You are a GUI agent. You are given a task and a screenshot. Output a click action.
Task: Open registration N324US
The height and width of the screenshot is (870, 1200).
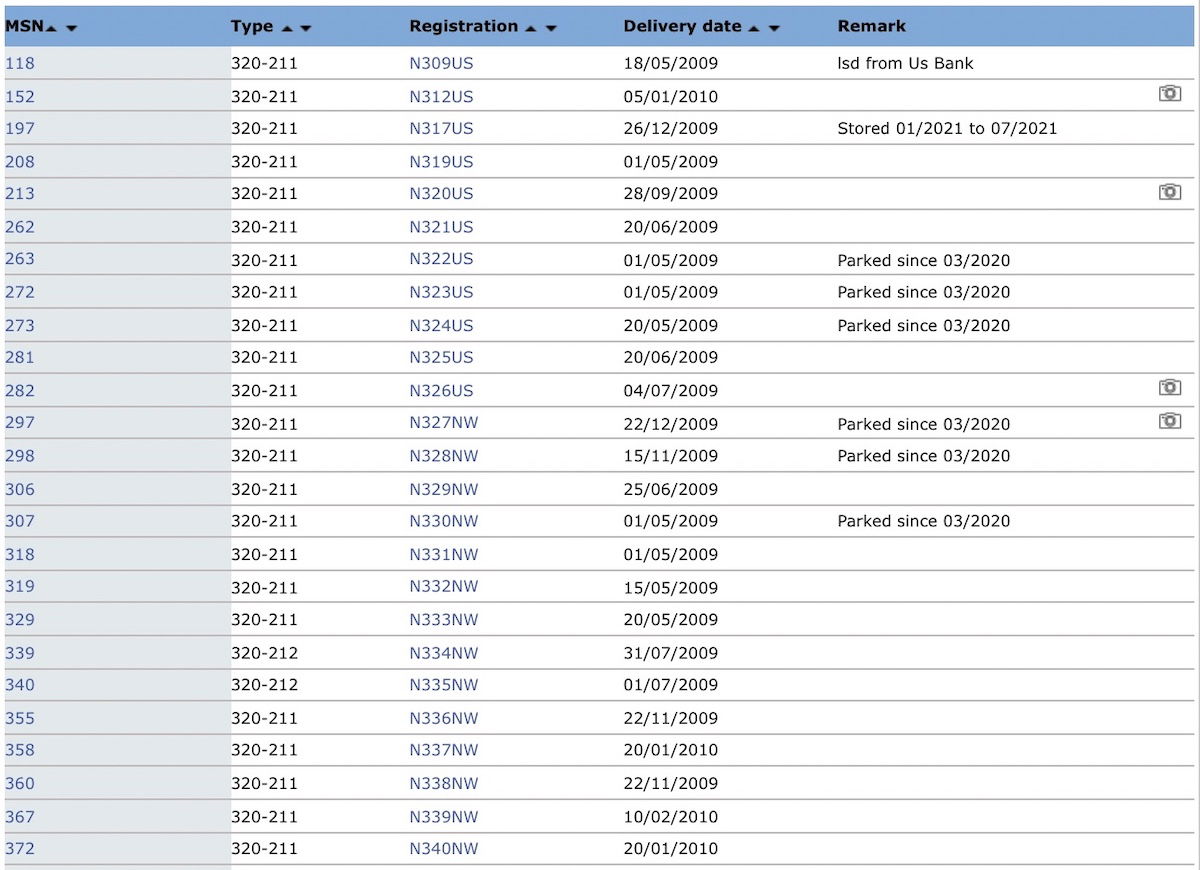coord(441,325)
